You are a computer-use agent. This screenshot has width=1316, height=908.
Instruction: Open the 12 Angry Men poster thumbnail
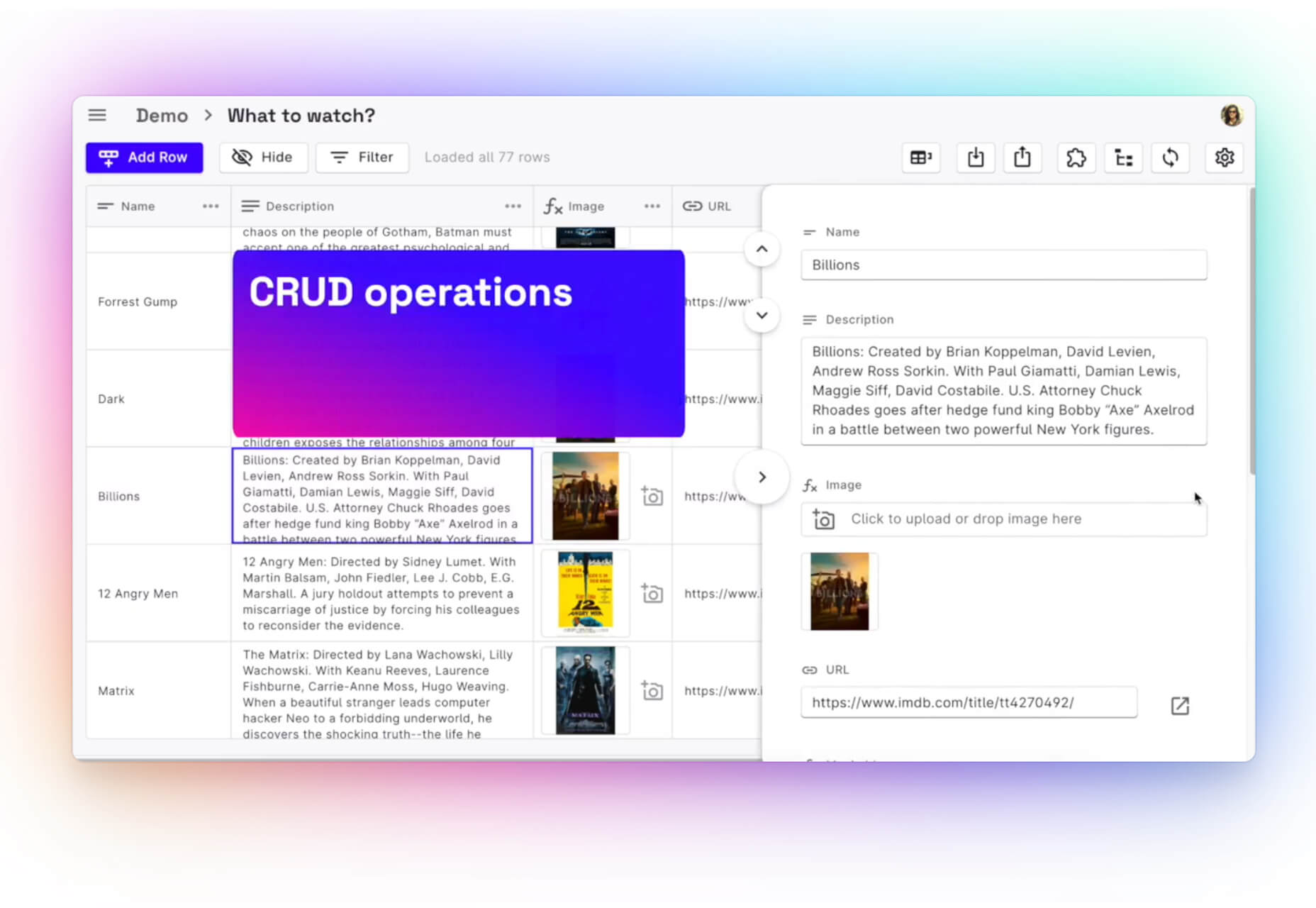(586, 593)
